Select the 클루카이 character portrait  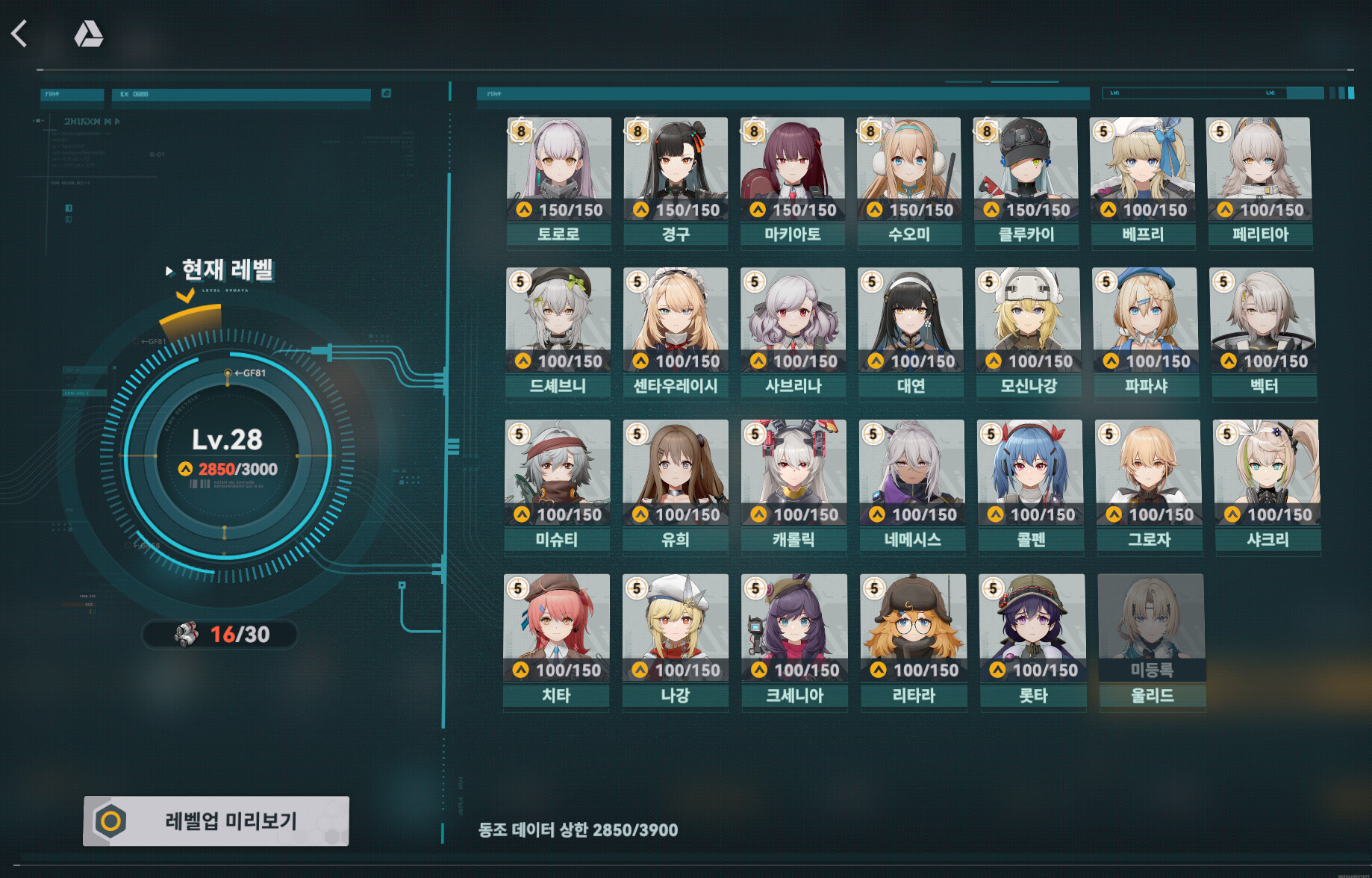point(1026,169)
